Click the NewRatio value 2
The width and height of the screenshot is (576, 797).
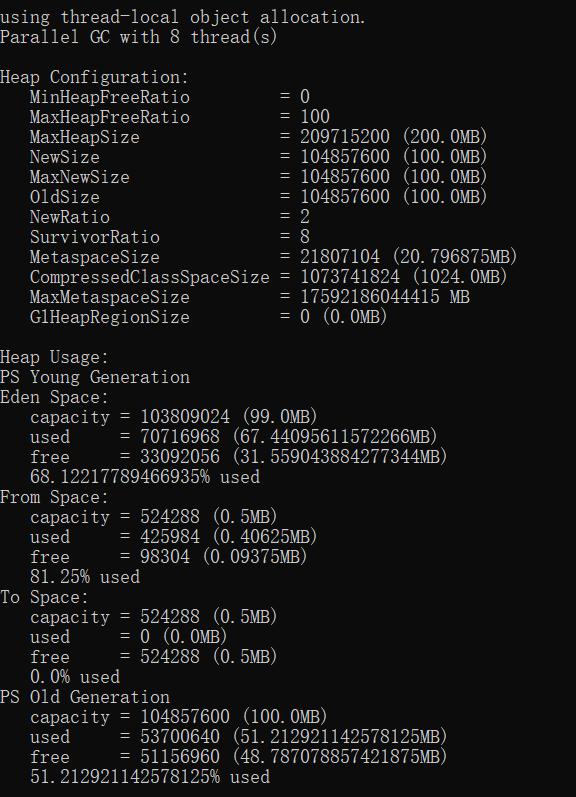click(305, 217)
